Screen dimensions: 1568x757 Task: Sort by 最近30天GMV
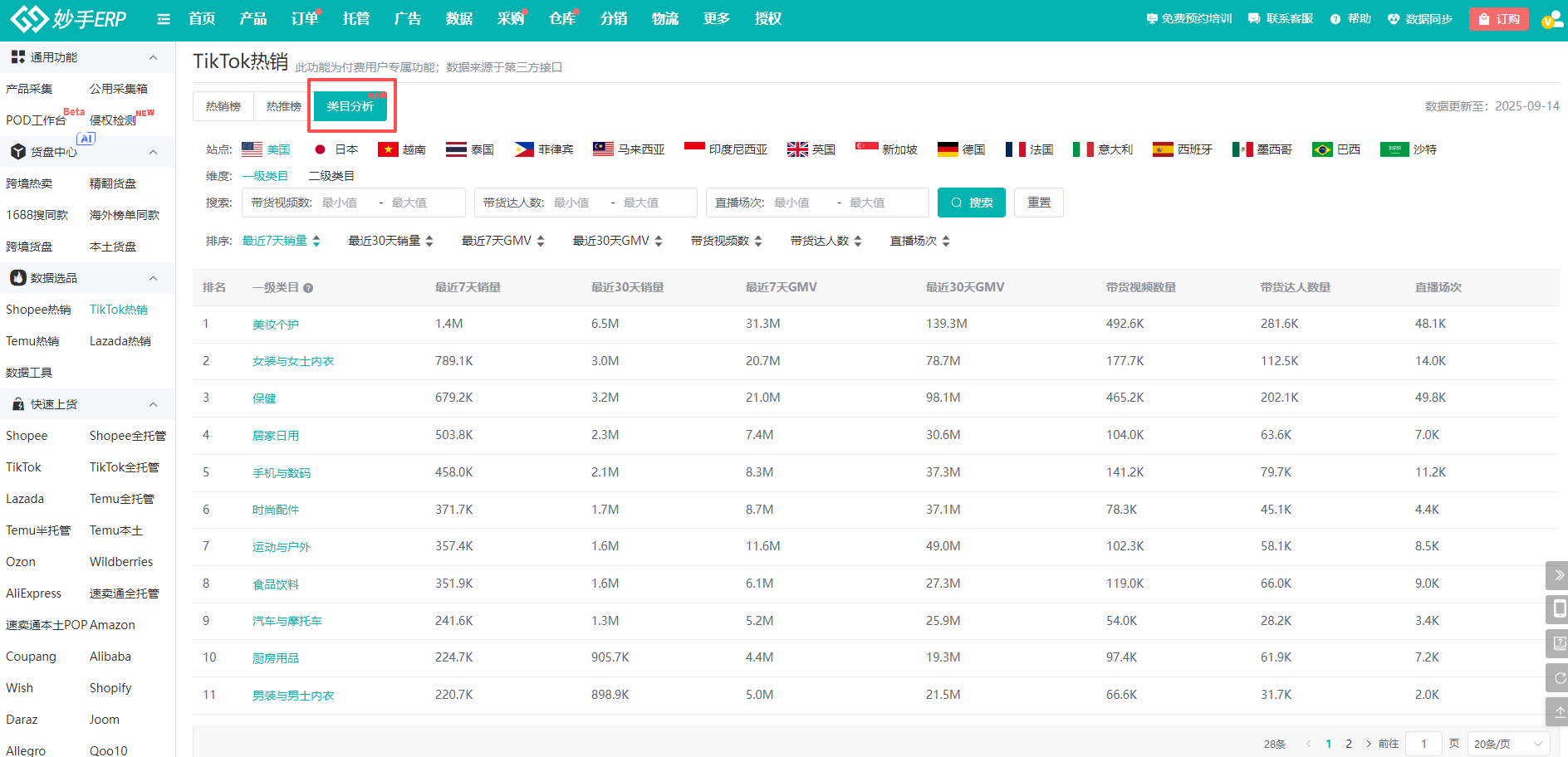click(617, 241)
